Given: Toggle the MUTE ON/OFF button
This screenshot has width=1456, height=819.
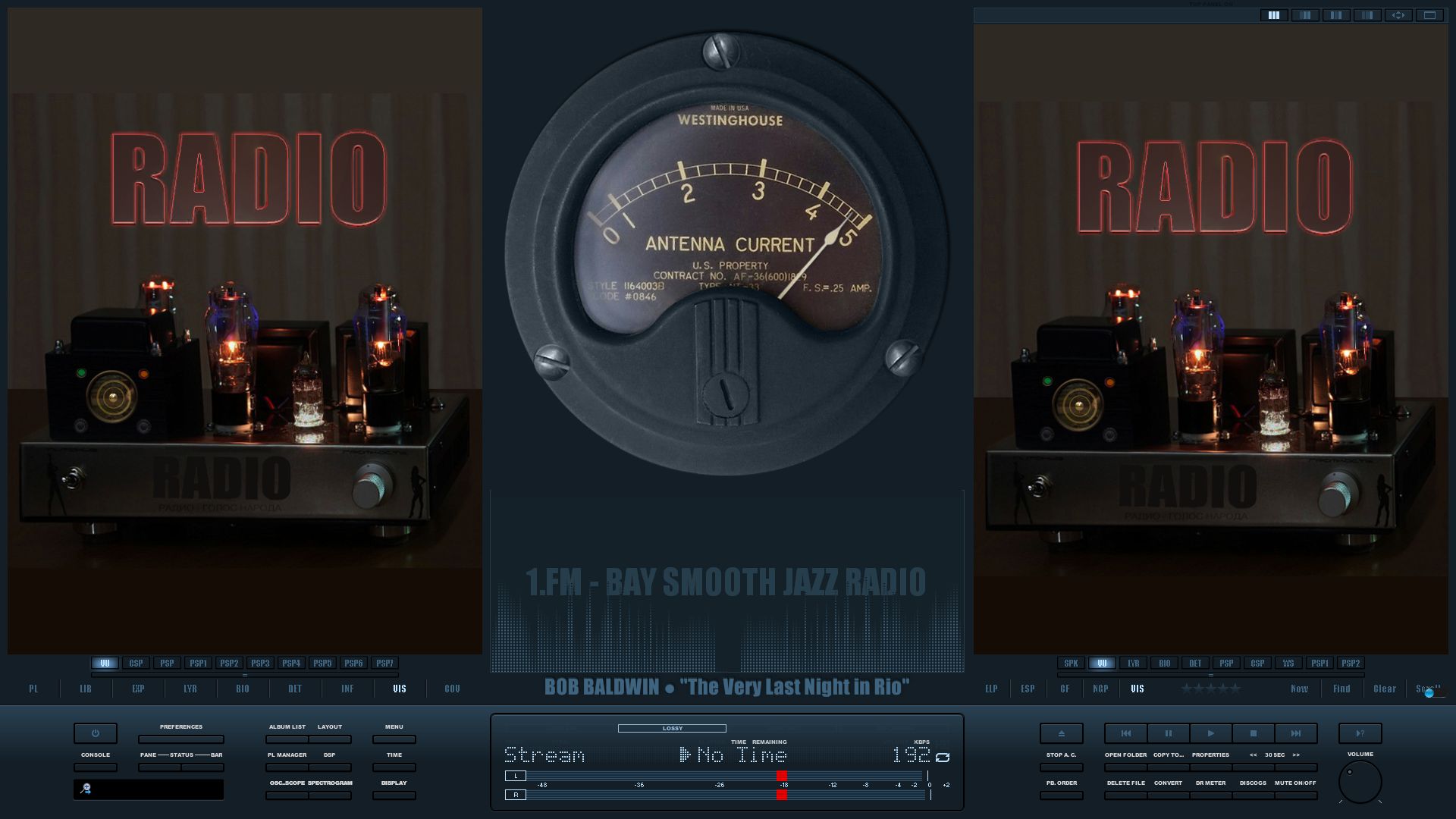Looking at the screenshot, I should [x=1295, y=795].
